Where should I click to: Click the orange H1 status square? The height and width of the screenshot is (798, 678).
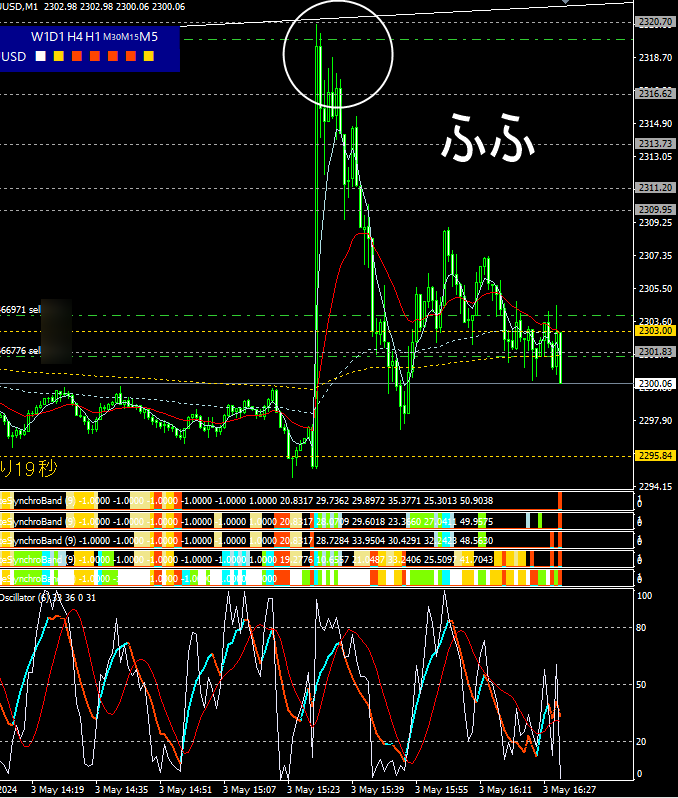(x=95, y=56)
